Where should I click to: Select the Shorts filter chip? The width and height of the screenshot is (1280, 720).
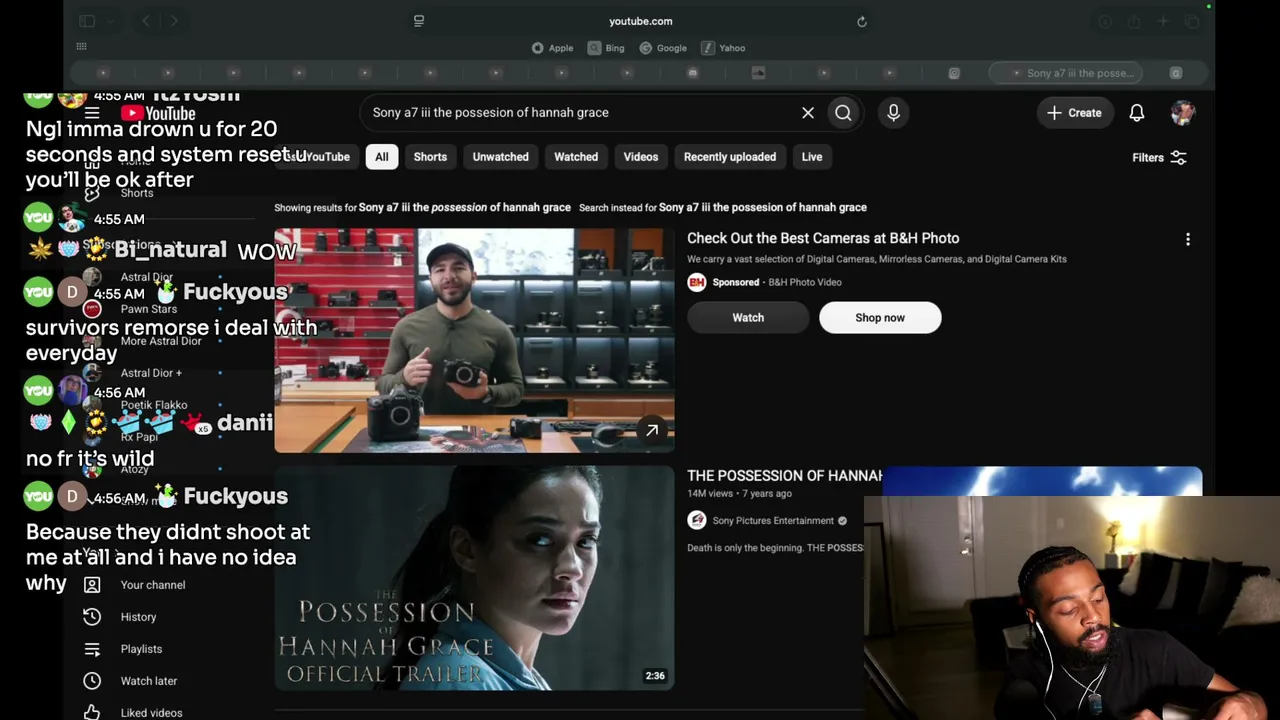click(x=430, y=157)
